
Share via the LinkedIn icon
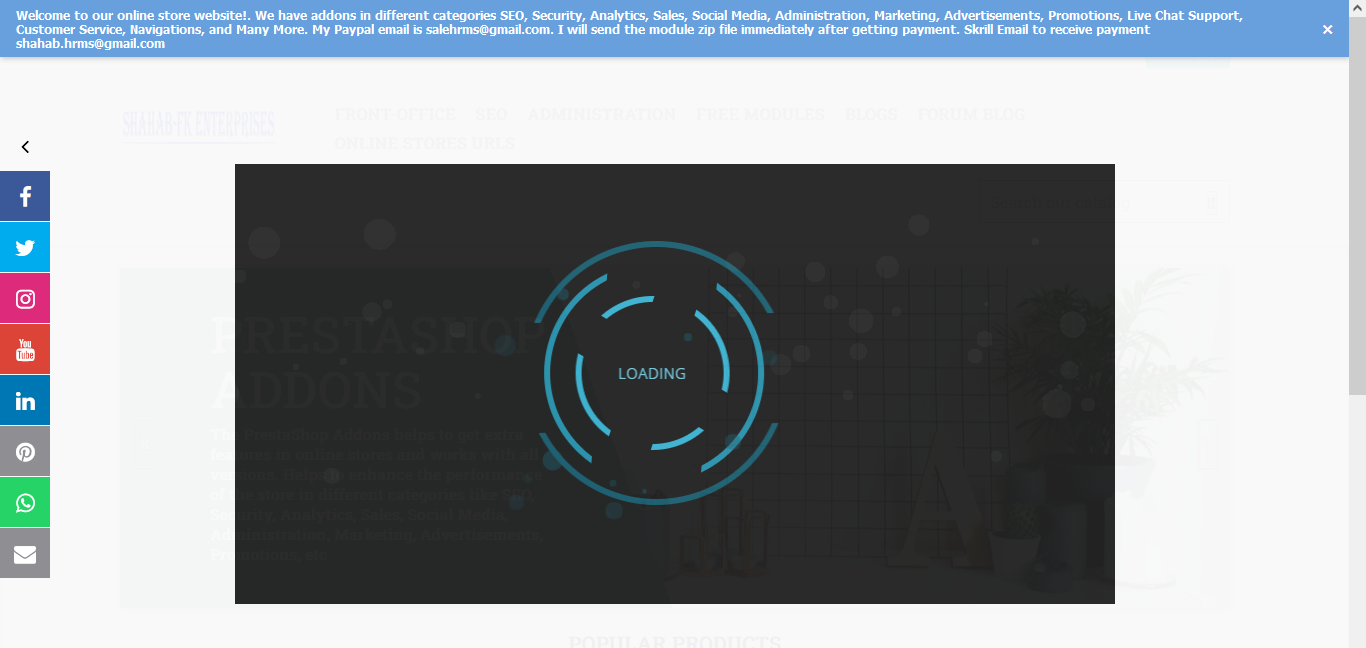(25, 400)
